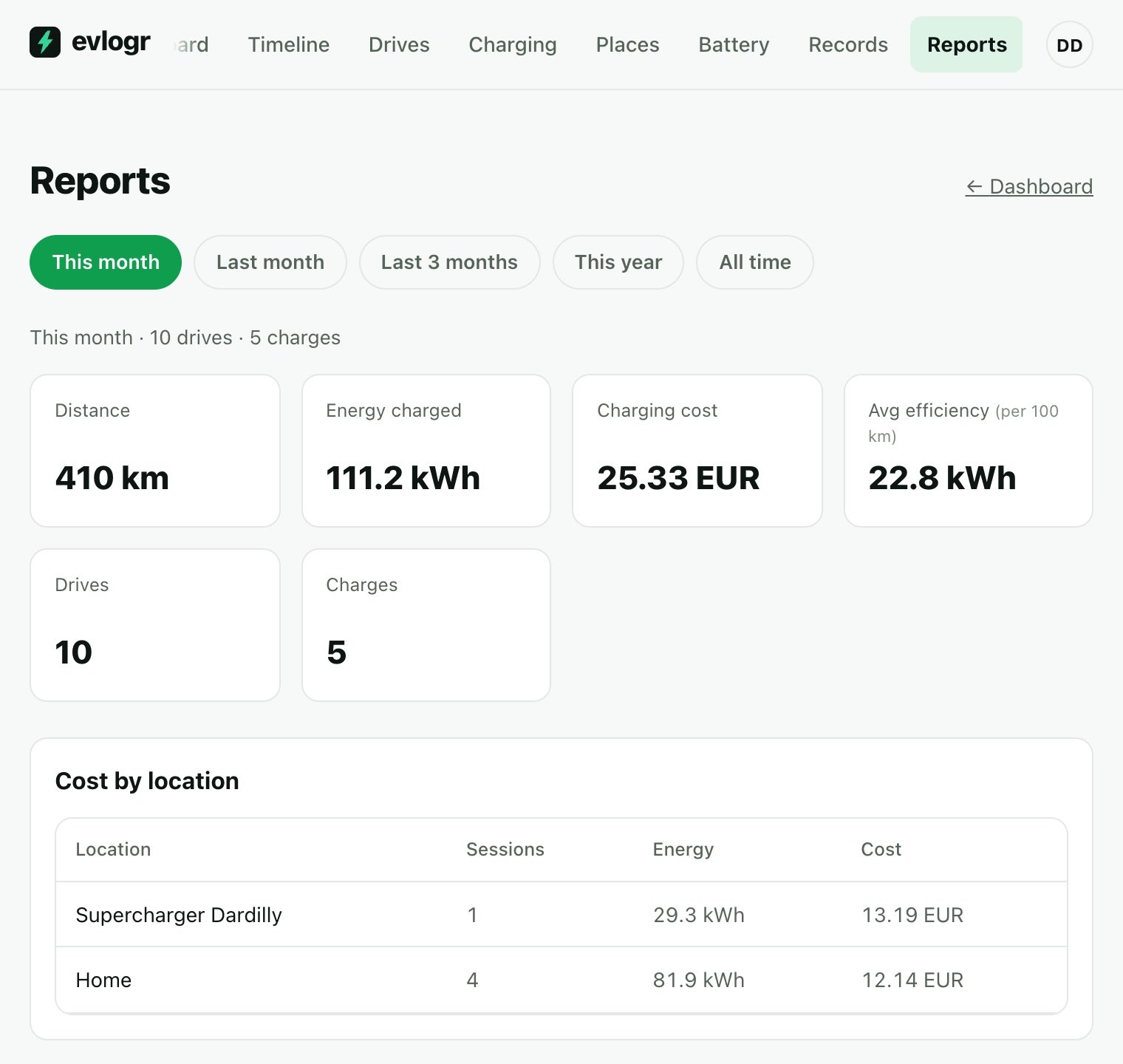Switch to the Charging nav tab
This screenshot has height=1064, width=1123.
click(x=513, y=44)
